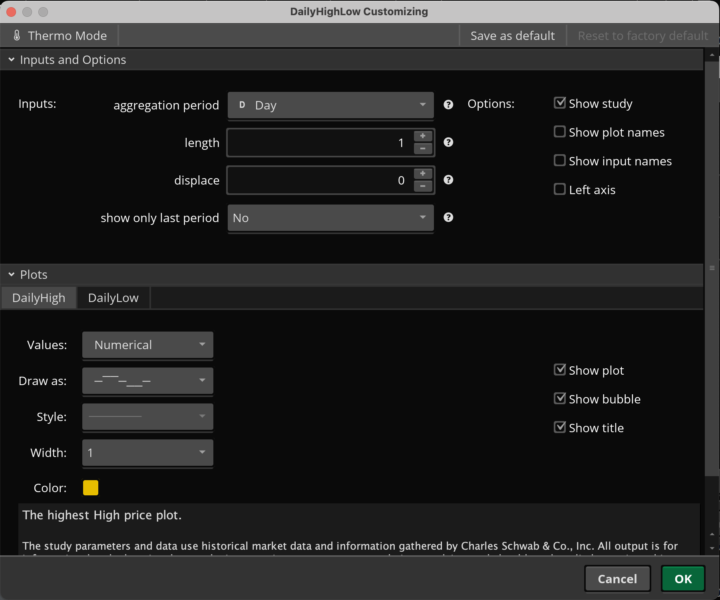The height and width of the screenshot is (600, 720).
Task: Decrease length with minus stepper
Action: coord(422,149)
